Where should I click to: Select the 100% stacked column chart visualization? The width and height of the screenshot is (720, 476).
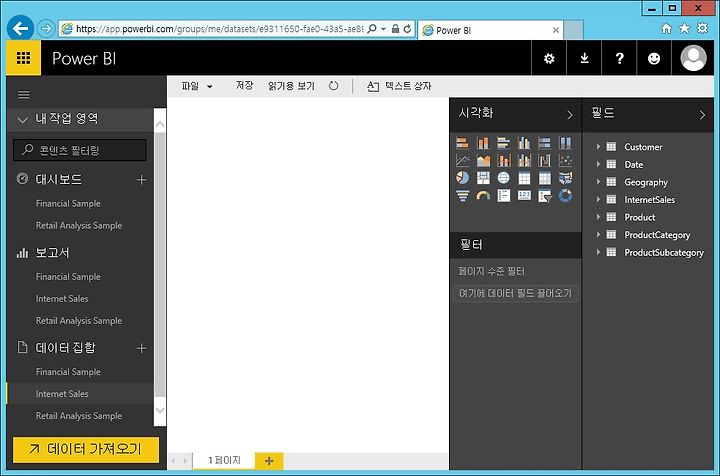(565, 143)
